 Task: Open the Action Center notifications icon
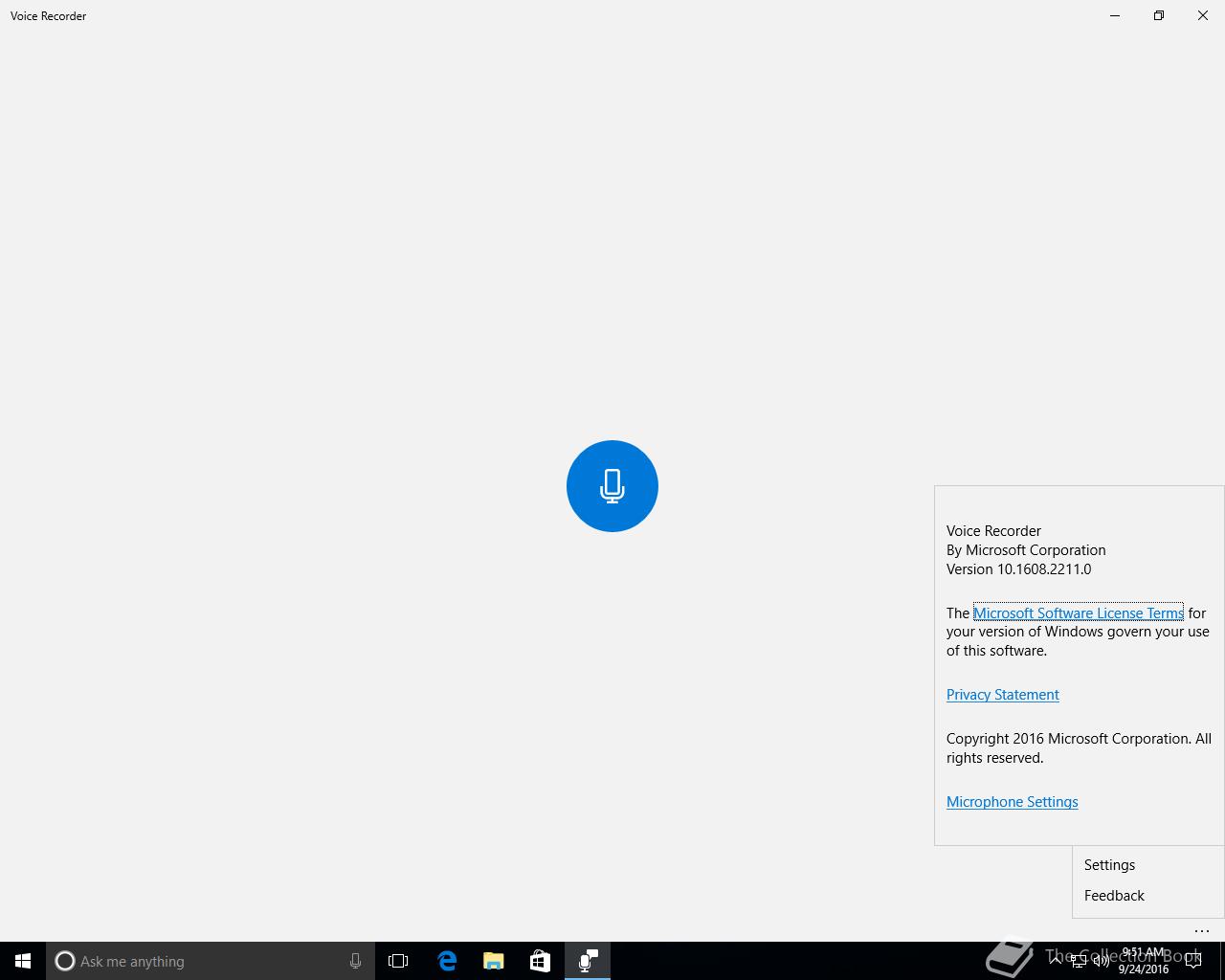(1193, 961)
